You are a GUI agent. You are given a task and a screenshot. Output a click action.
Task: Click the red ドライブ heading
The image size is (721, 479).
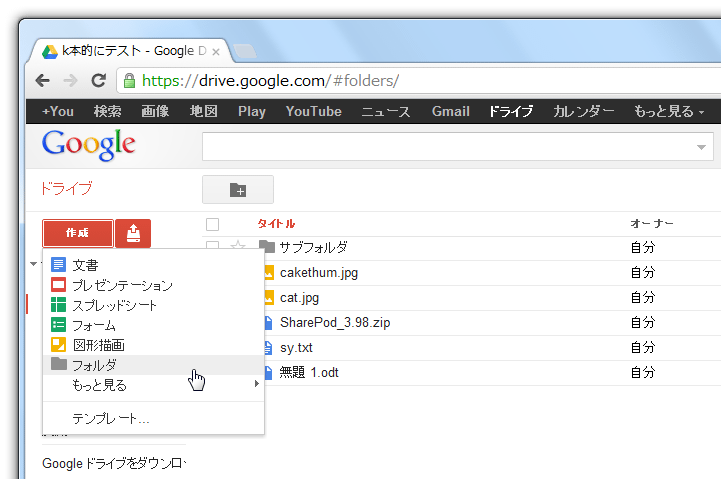click(67, 188)
